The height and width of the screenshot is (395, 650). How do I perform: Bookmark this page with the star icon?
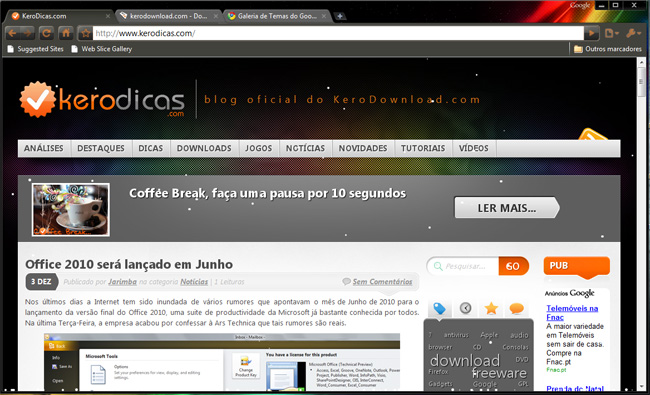coord(85,33)
